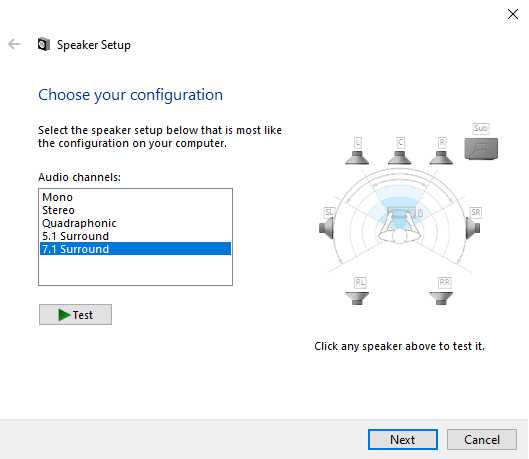Click the Speaker Setup title icon
Screen dimensions: 529x459
coord(44,45)
